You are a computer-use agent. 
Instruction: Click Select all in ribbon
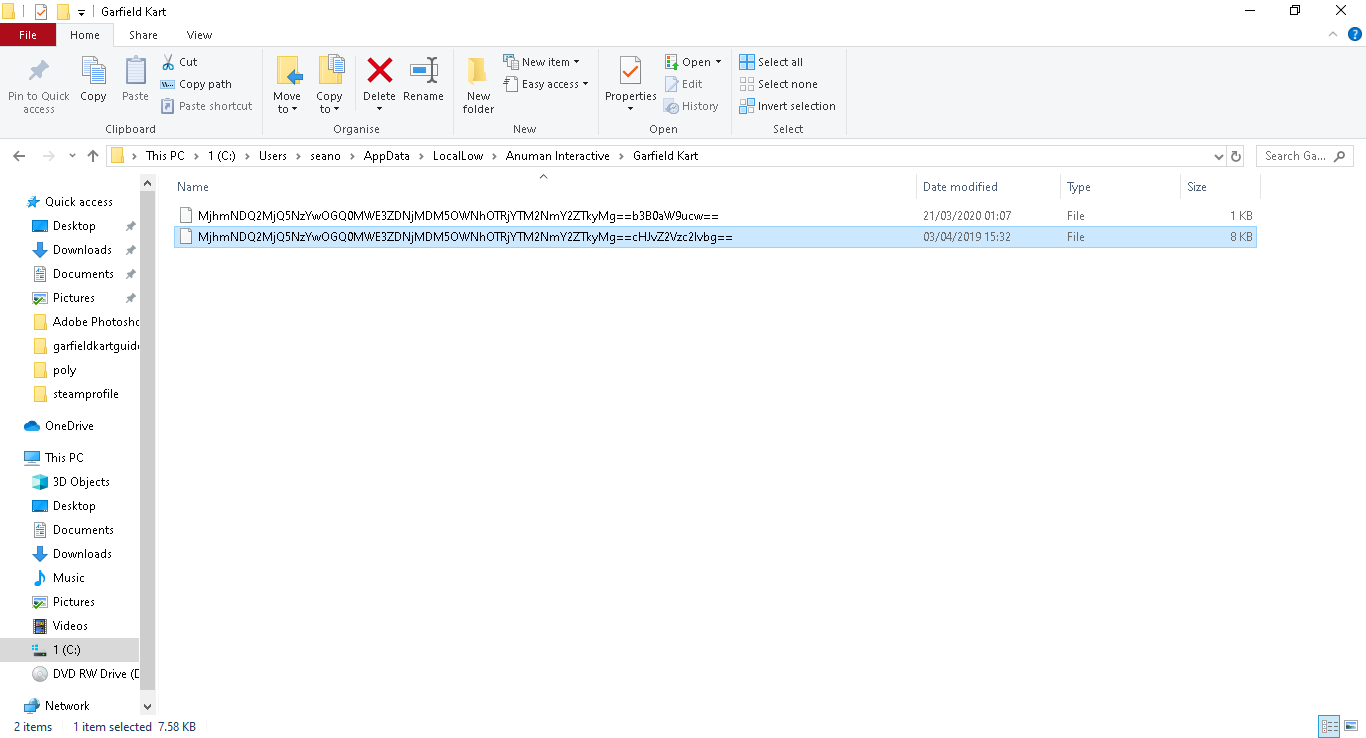tap(771, 62)
